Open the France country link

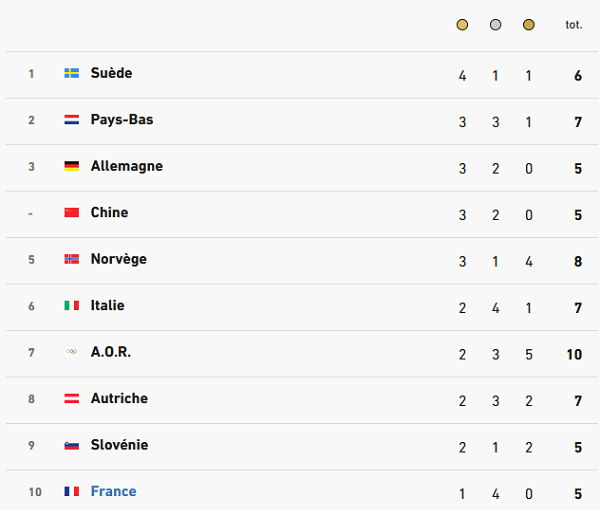(x=113, y=491)
